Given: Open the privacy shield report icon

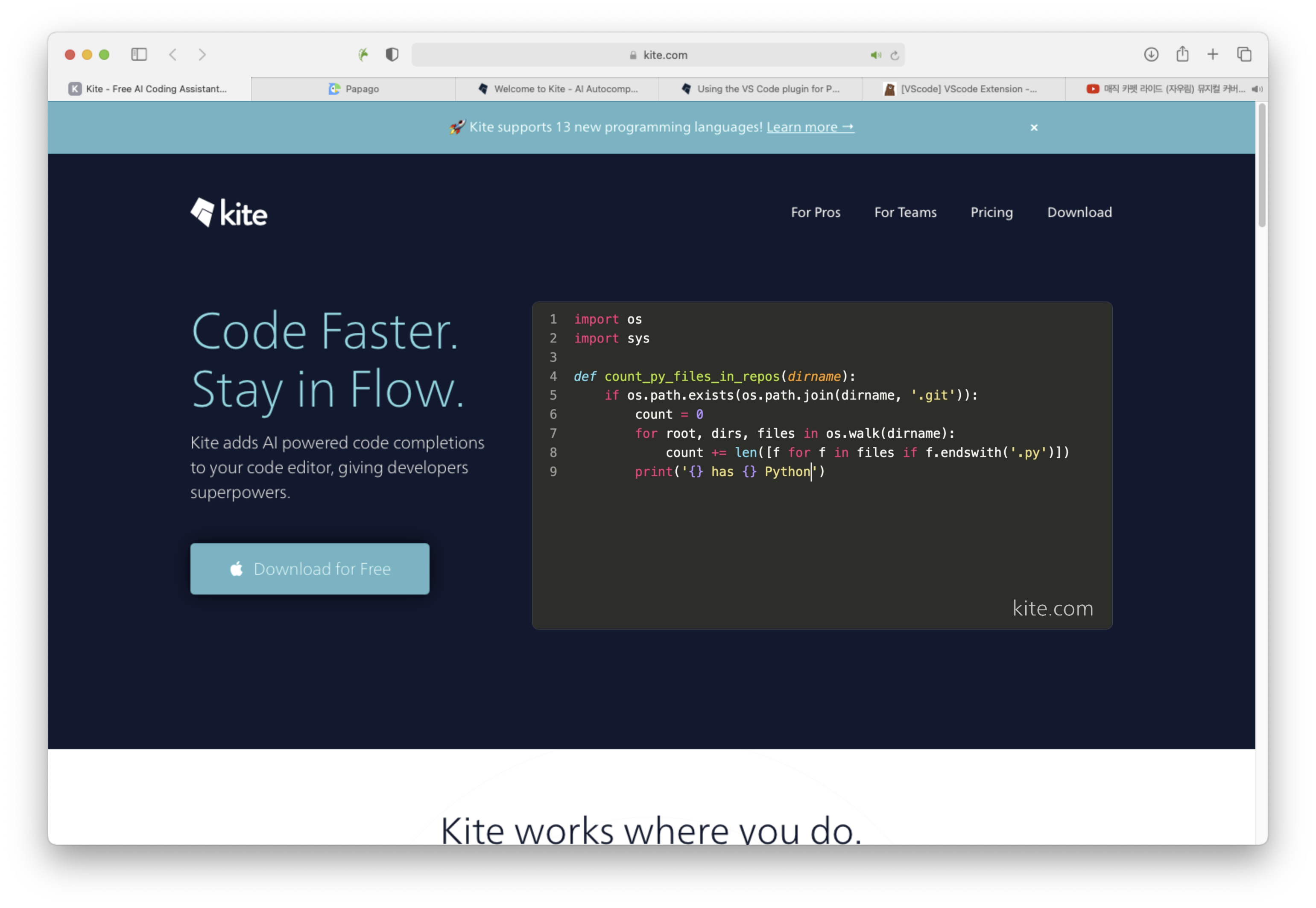Looking at the screenshot, I should pyautogui.click(x=392, y=55).
